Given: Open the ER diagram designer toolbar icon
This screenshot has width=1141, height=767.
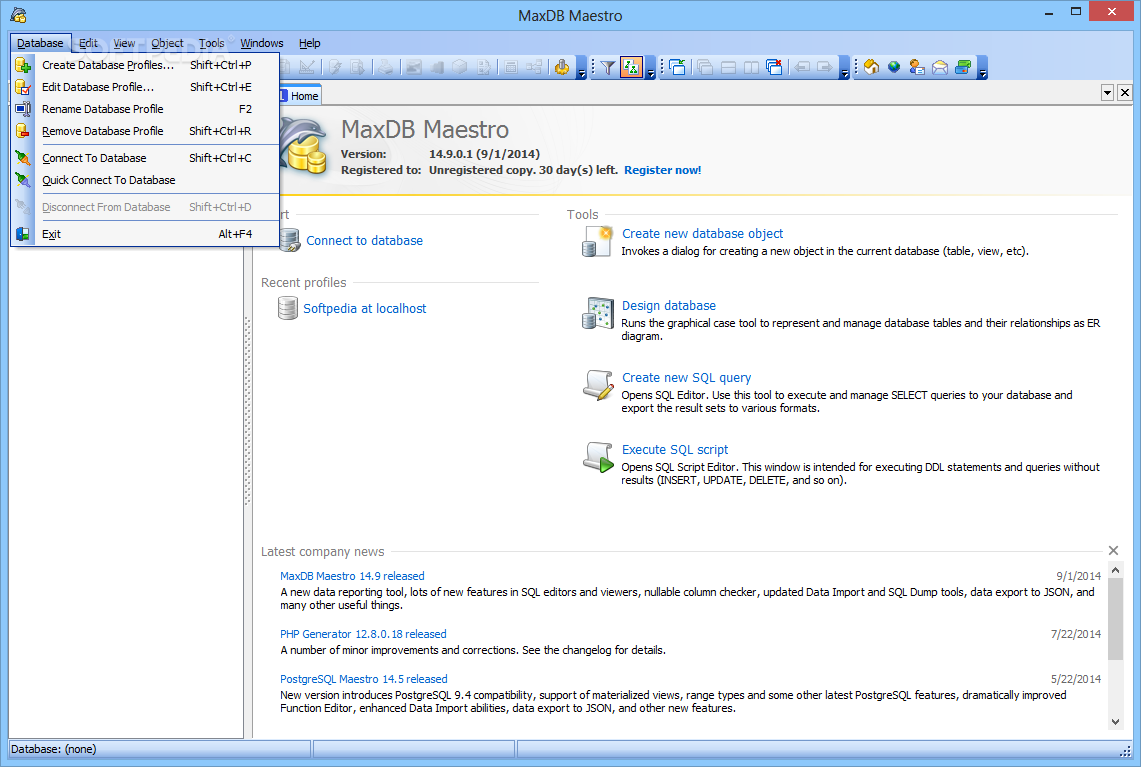Looking at the screenshot, I should click(307, 68).
